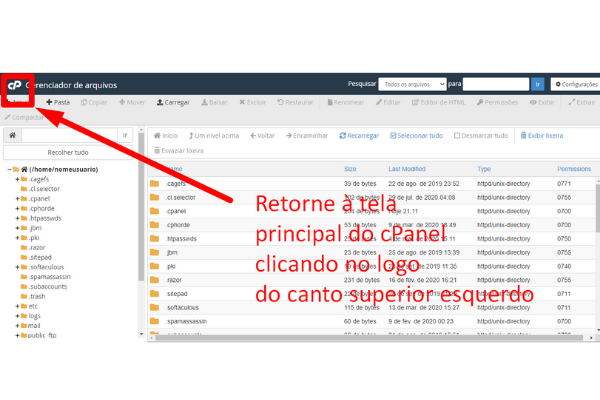
Task: Expand the mail tree folder
Action: 17,326
